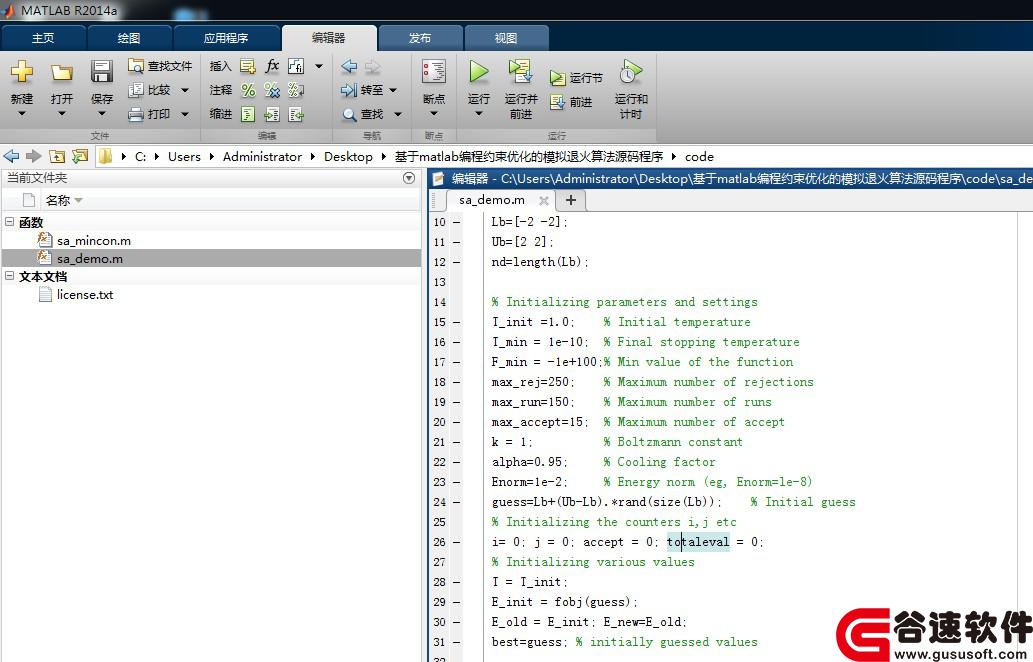Screen dimensions: 1033x662
Task: Switch to the 发布 ribbon tab
Action: coord(420,38)
